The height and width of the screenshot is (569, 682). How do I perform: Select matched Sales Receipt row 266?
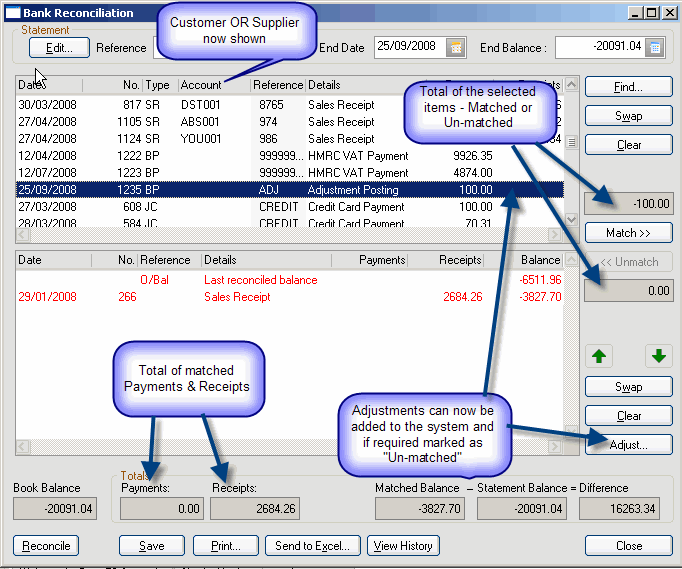[x=290, y=297]
